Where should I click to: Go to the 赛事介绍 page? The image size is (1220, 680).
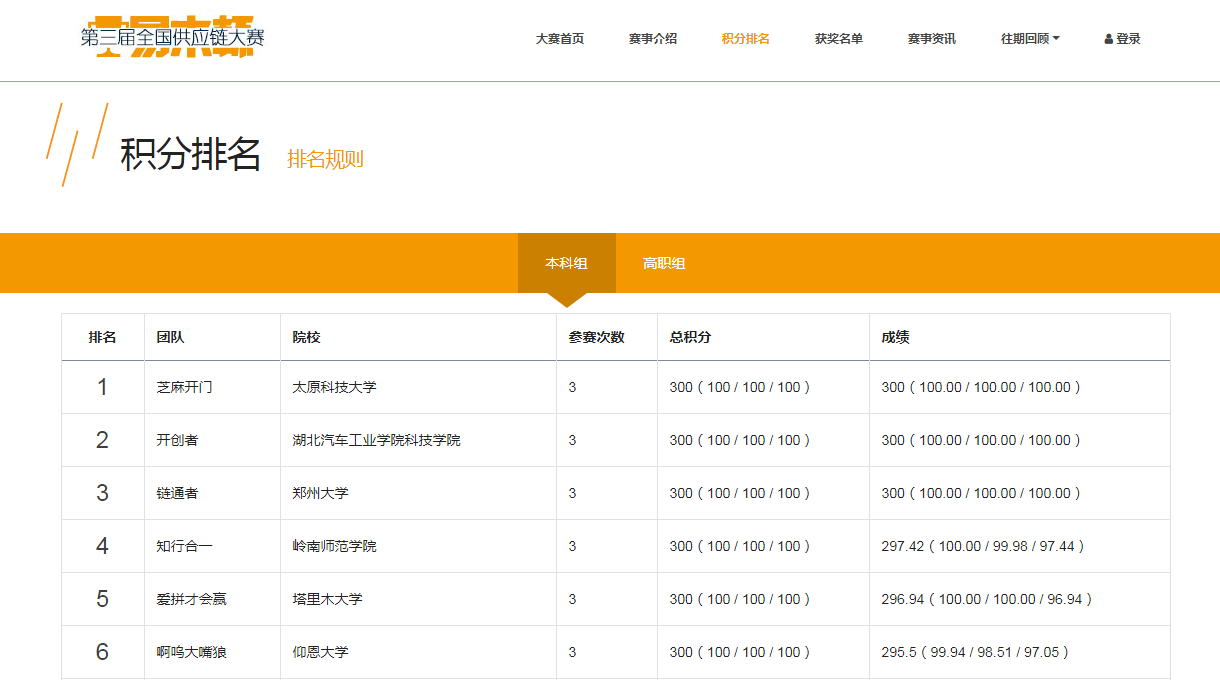click(652, 39)
